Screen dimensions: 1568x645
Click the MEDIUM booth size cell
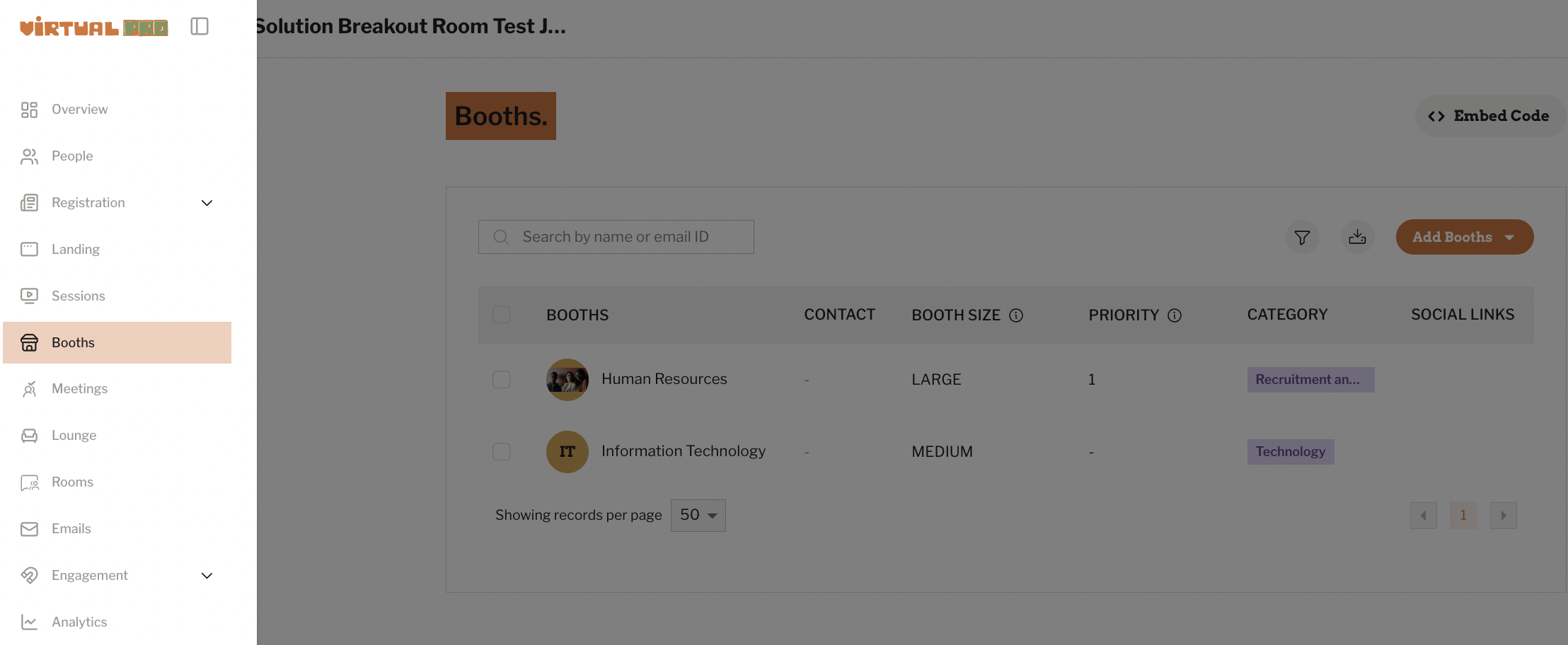coord(942,452)
